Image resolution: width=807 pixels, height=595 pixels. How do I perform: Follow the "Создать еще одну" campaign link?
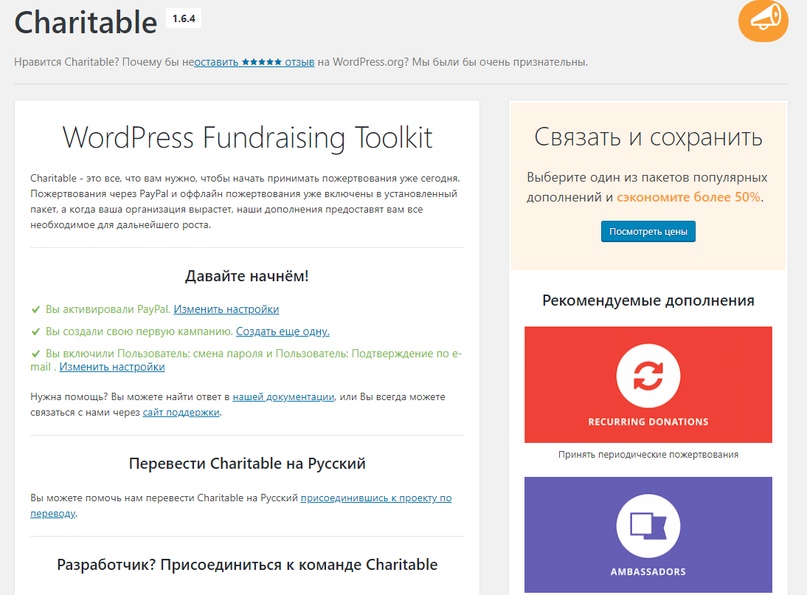(x=282, y=331)
